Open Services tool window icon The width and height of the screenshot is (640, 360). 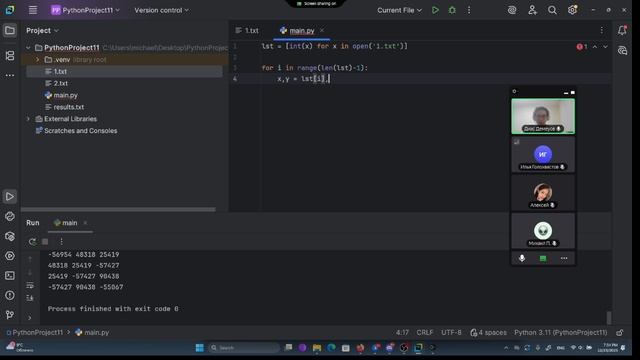(x=10, y=256)
